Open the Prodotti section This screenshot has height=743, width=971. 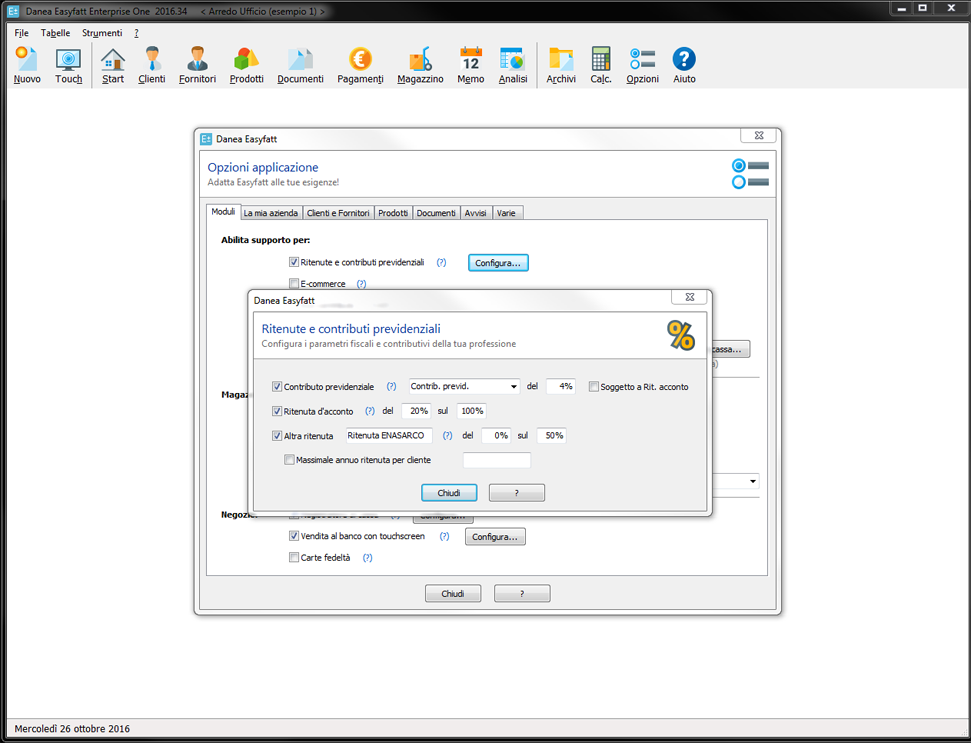pyautogui.click(x=246, y=65)
